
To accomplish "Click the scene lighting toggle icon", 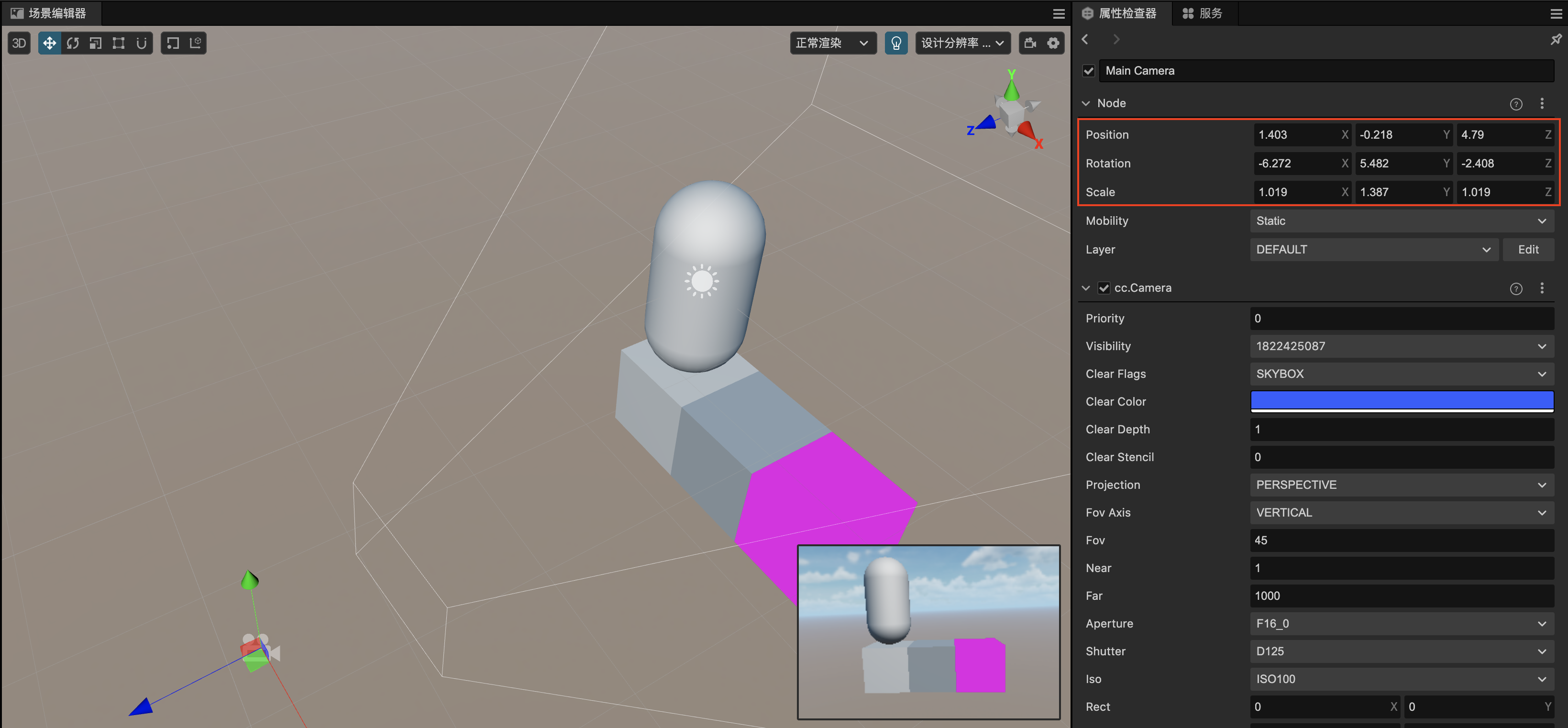I will (897, 42).
